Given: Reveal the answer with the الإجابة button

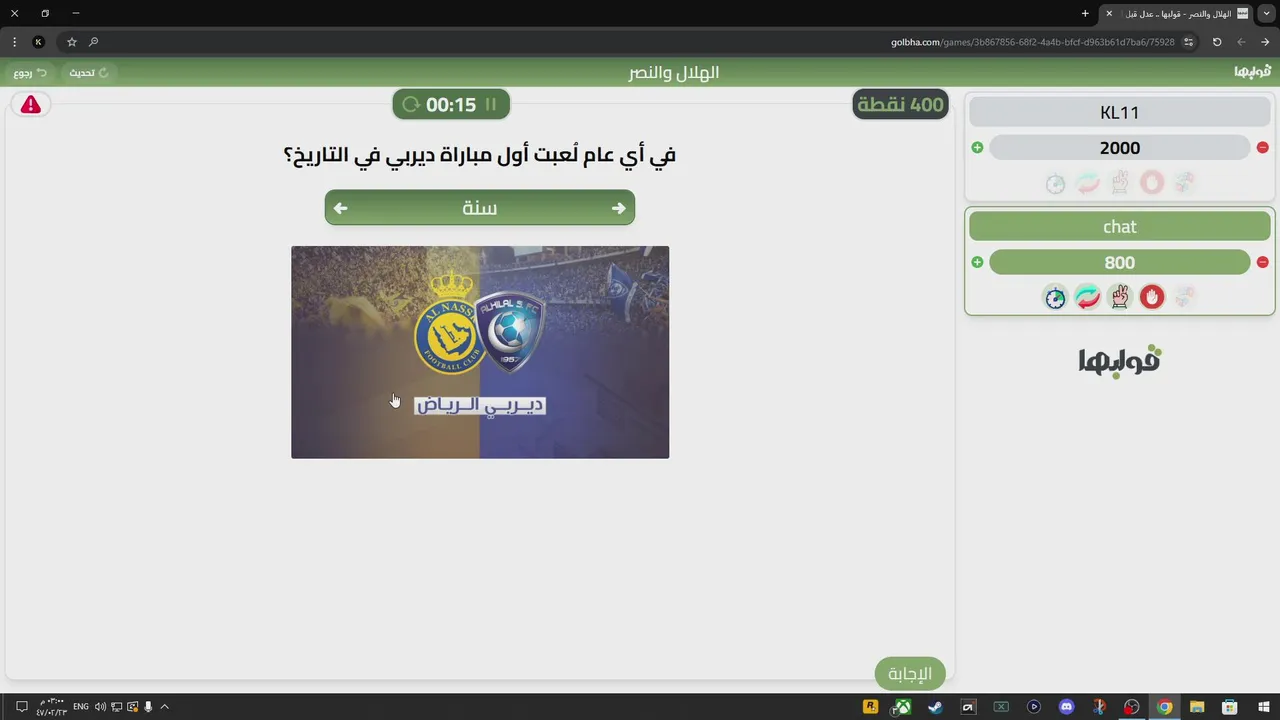Looking at the screenshot, I should tap(910, 673).
